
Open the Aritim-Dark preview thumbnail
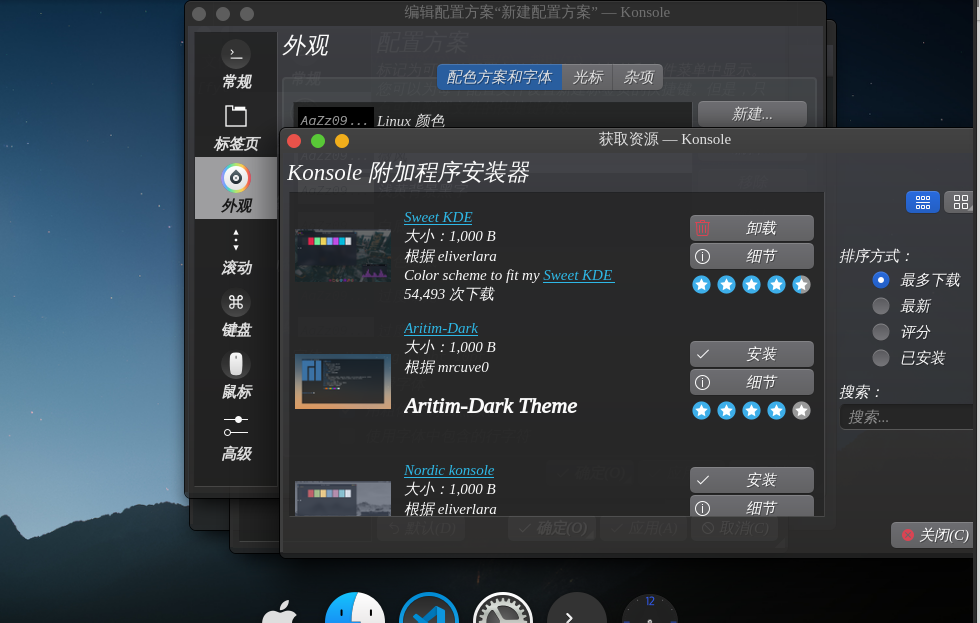point(343,382)
